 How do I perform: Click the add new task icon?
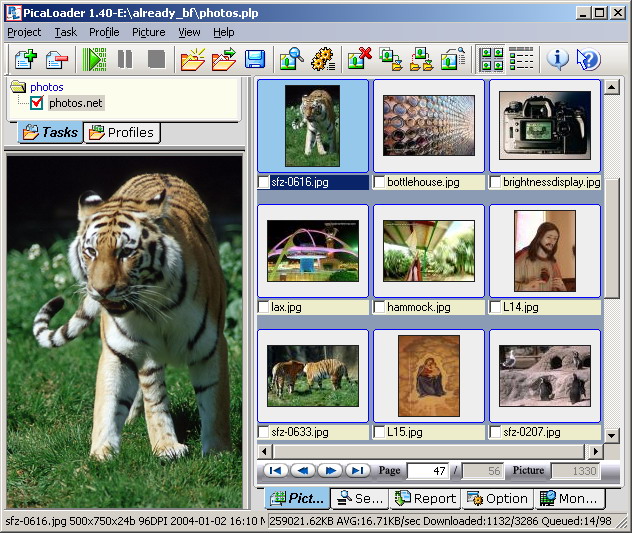coord(24,59)
